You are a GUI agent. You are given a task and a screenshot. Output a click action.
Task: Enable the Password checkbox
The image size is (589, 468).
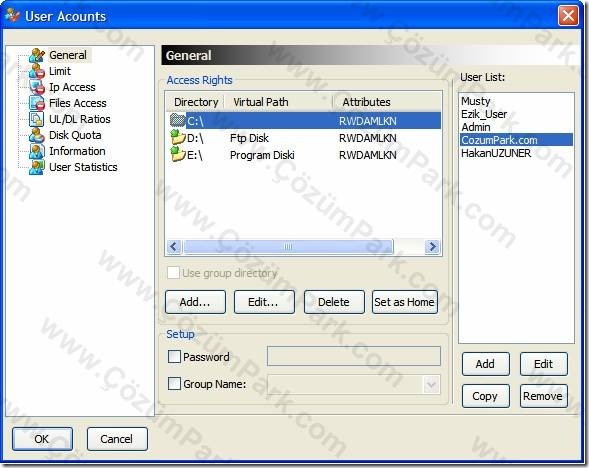[x=174, y=356]
